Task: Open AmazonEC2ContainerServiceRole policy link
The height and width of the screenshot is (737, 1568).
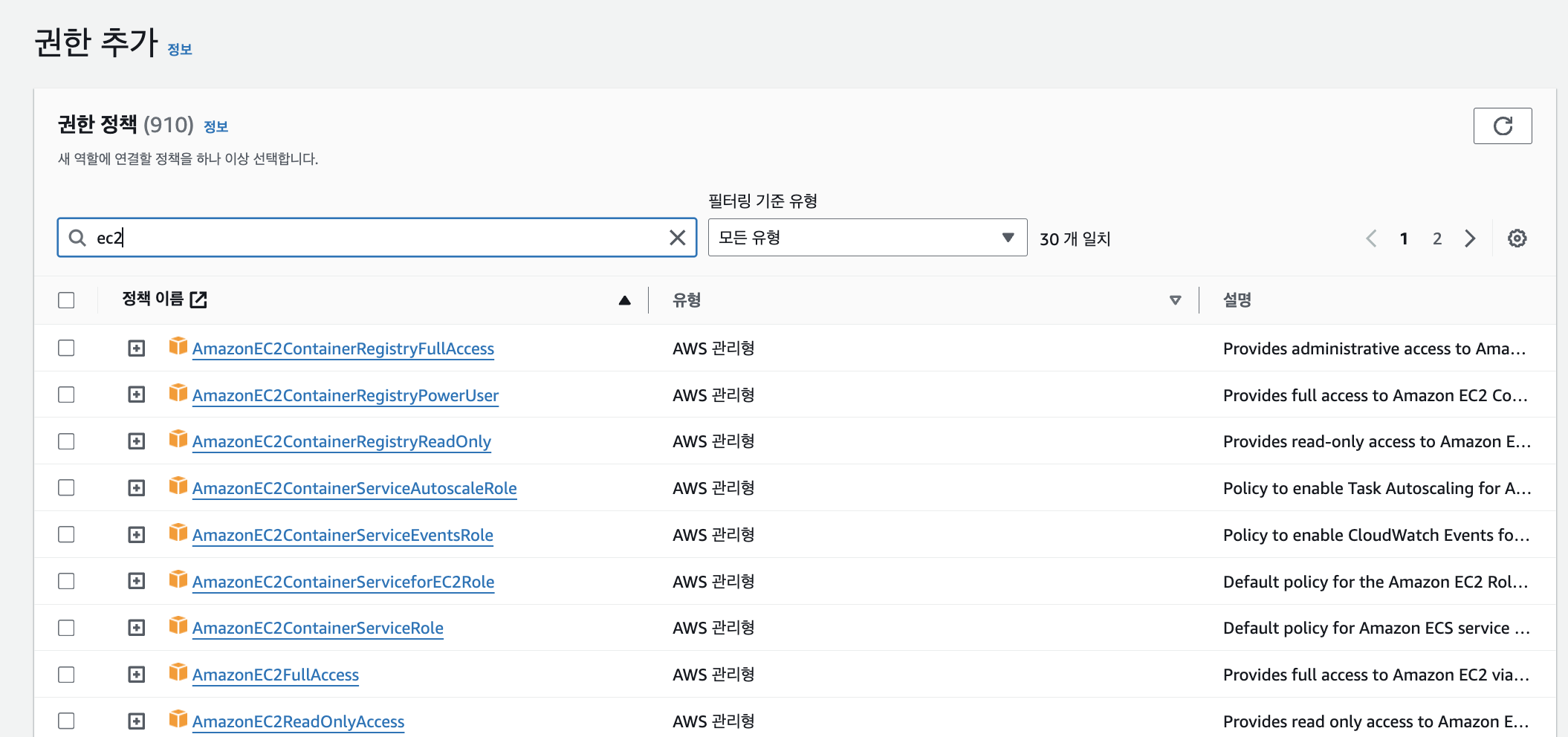Action: [x=318, y=628]
